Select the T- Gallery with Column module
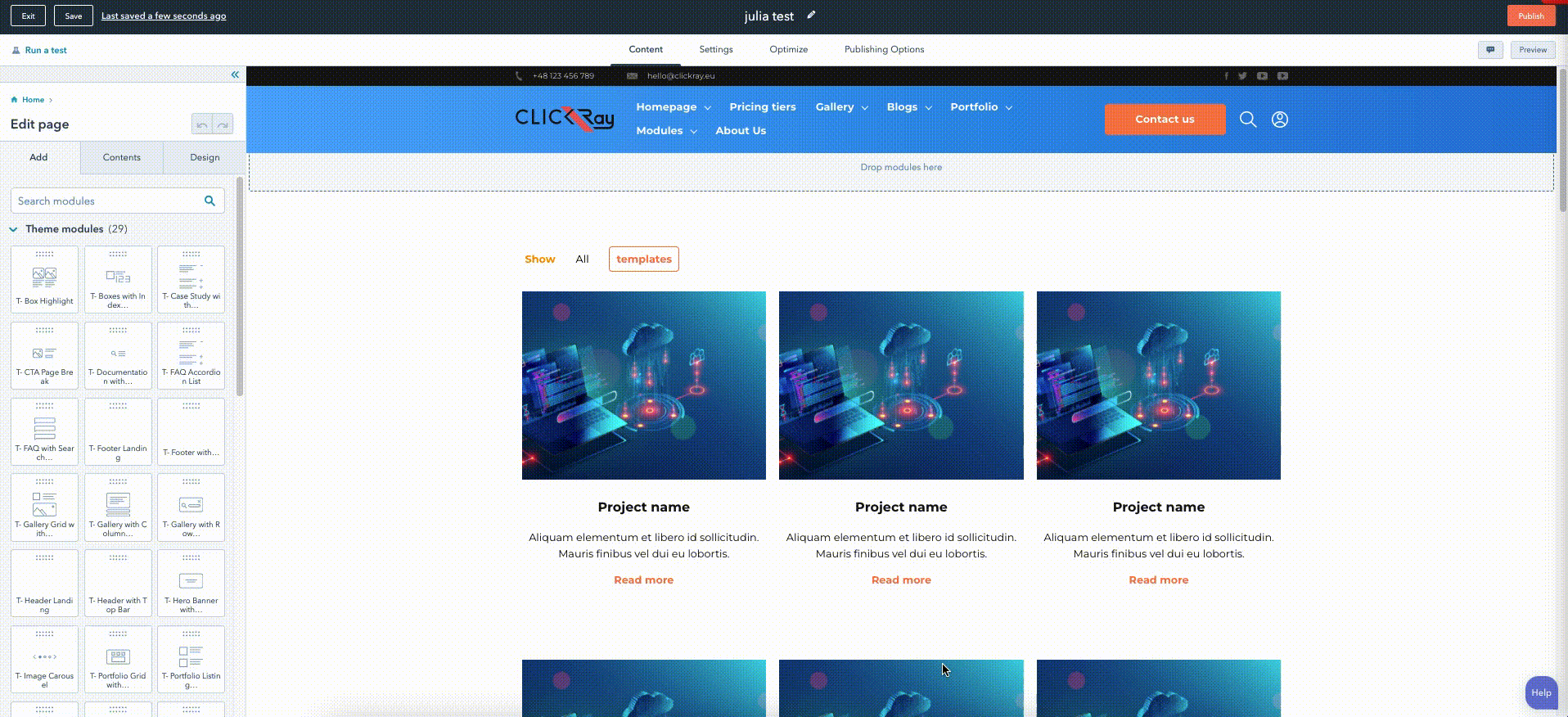 (x=118, y=507)
